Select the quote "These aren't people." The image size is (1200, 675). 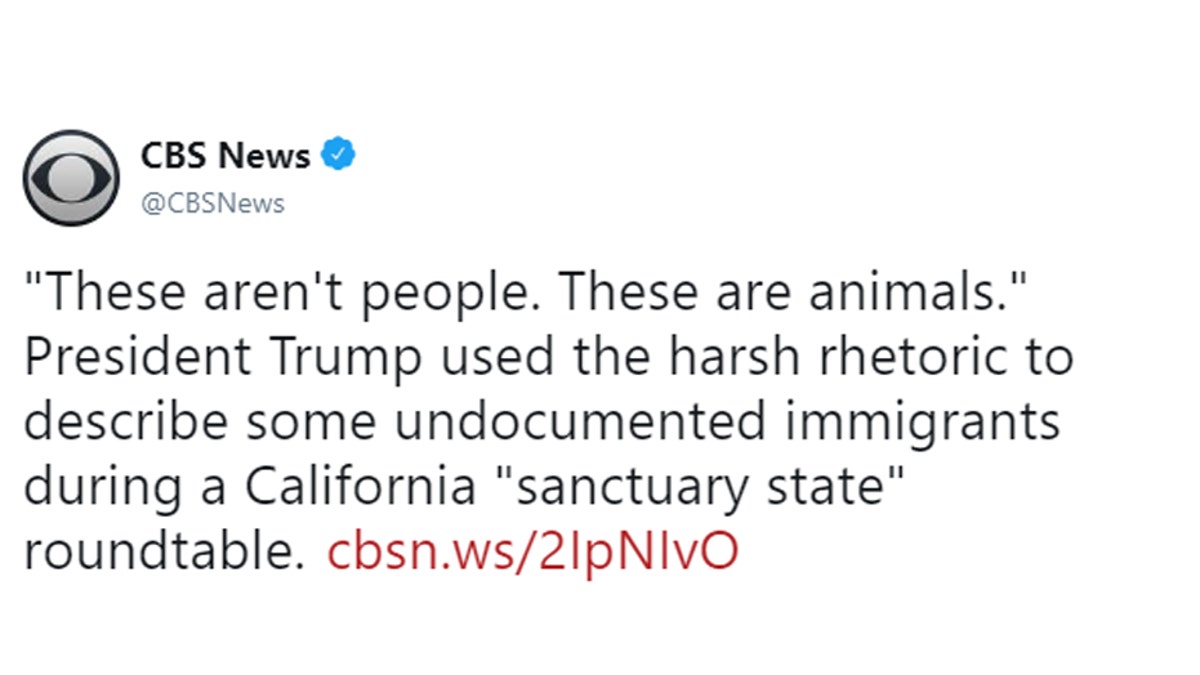[281, 293]
